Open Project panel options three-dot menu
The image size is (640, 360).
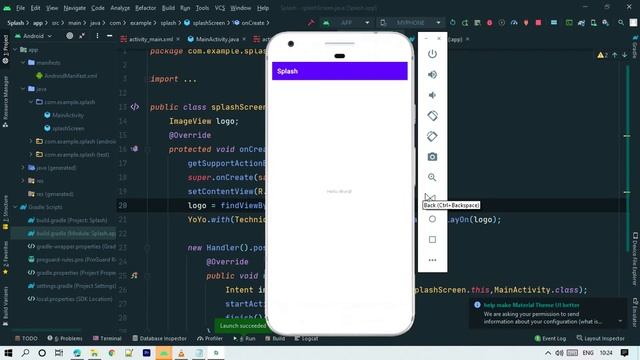[x=97, y=36]
